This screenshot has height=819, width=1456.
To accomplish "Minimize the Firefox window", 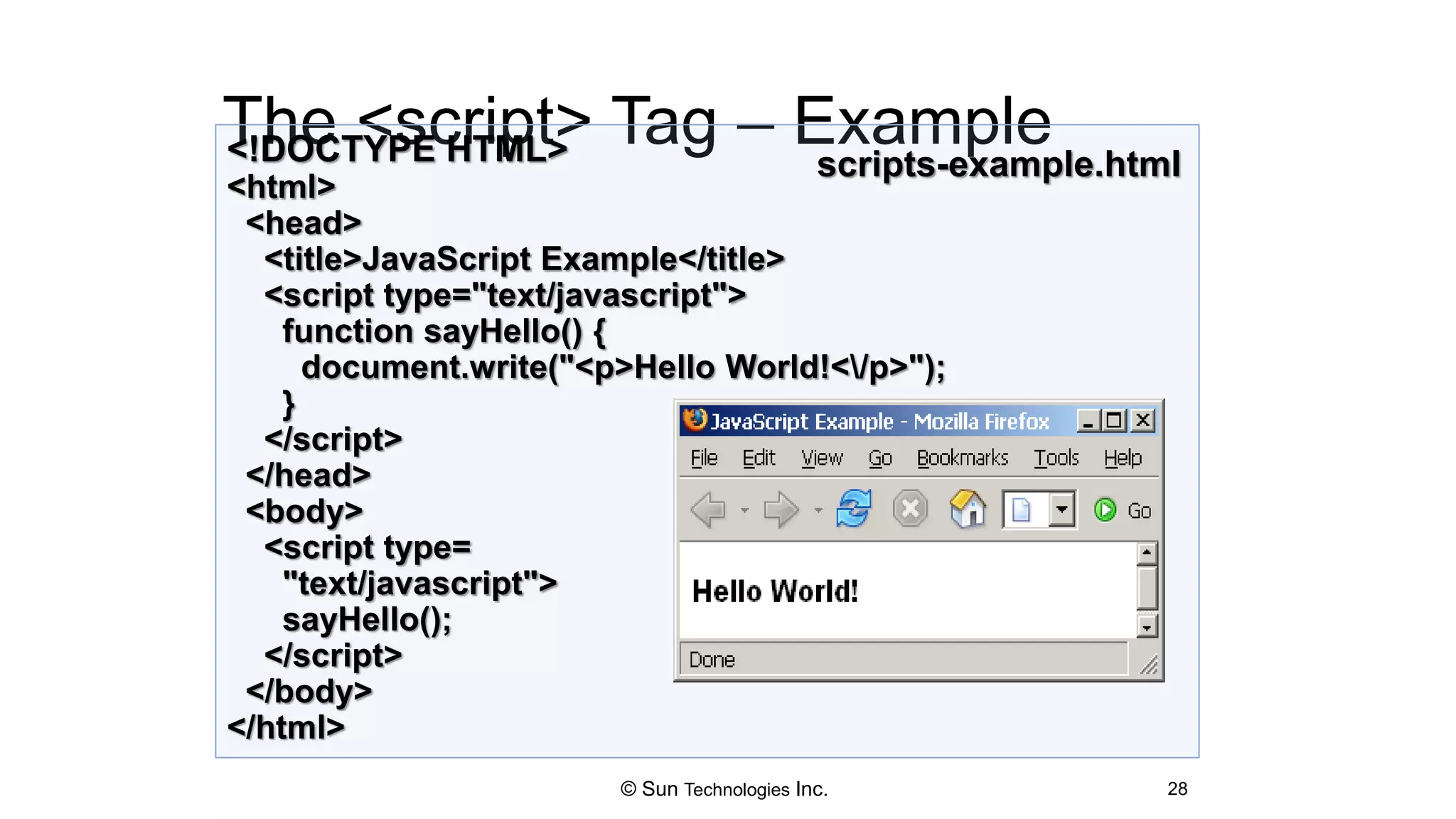I will tap(1088, 421).
